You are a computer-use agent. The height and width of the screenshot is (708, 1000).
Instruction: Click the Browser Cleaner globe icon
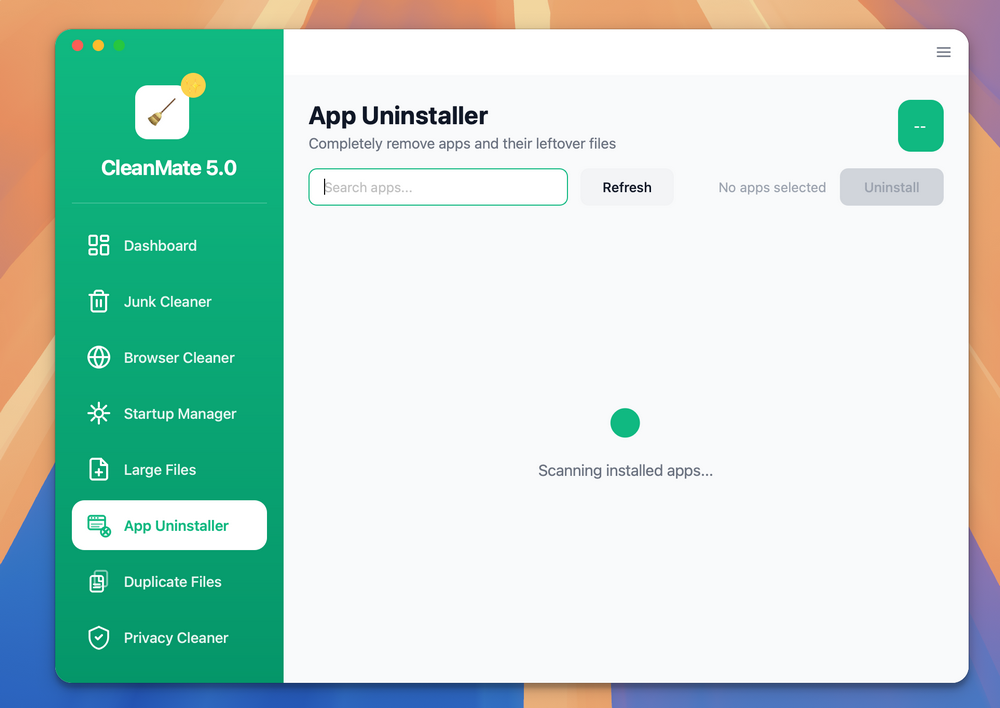click(x=98, y=357)
